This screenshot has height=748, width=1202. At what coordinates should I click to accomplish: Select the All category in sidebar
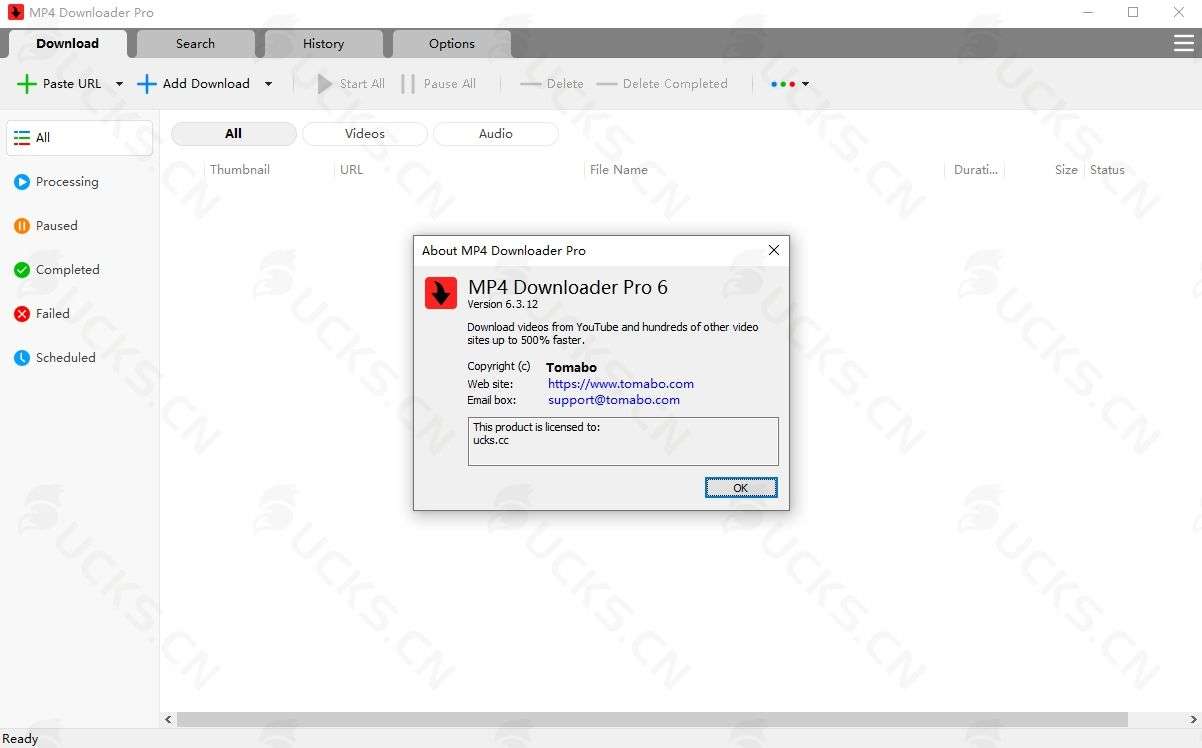(x=80, y=138)
